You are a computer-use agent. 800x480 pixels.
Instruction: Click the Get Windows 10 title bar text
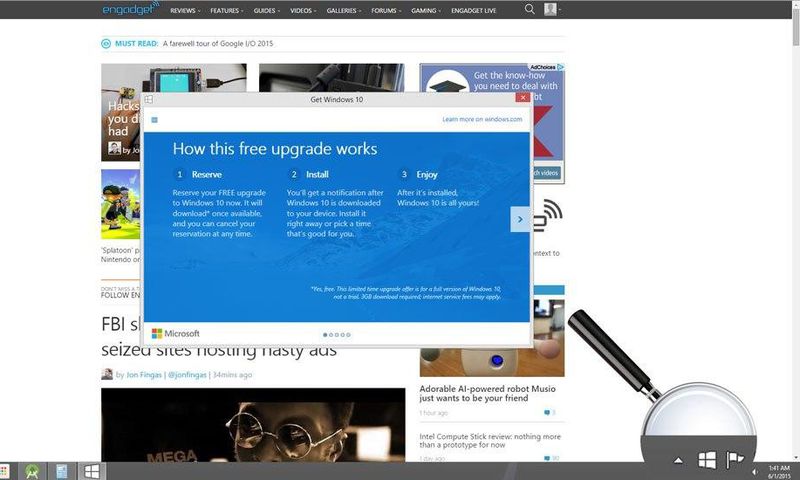tap(337, 99)
